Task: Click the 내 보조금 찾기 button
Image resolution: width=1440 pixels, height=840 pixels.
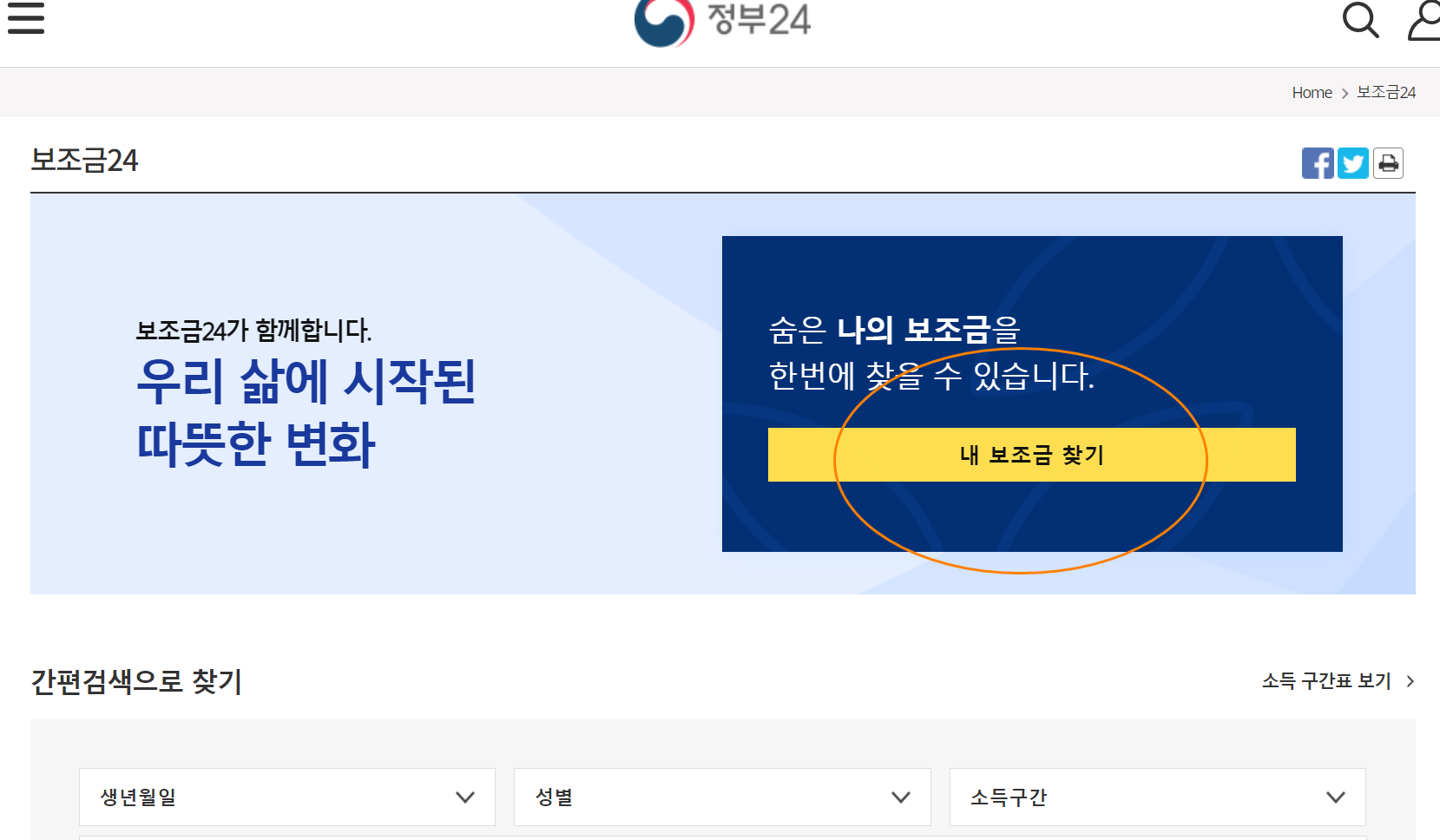Action: pyautogui.click(x=1032, y=455)
